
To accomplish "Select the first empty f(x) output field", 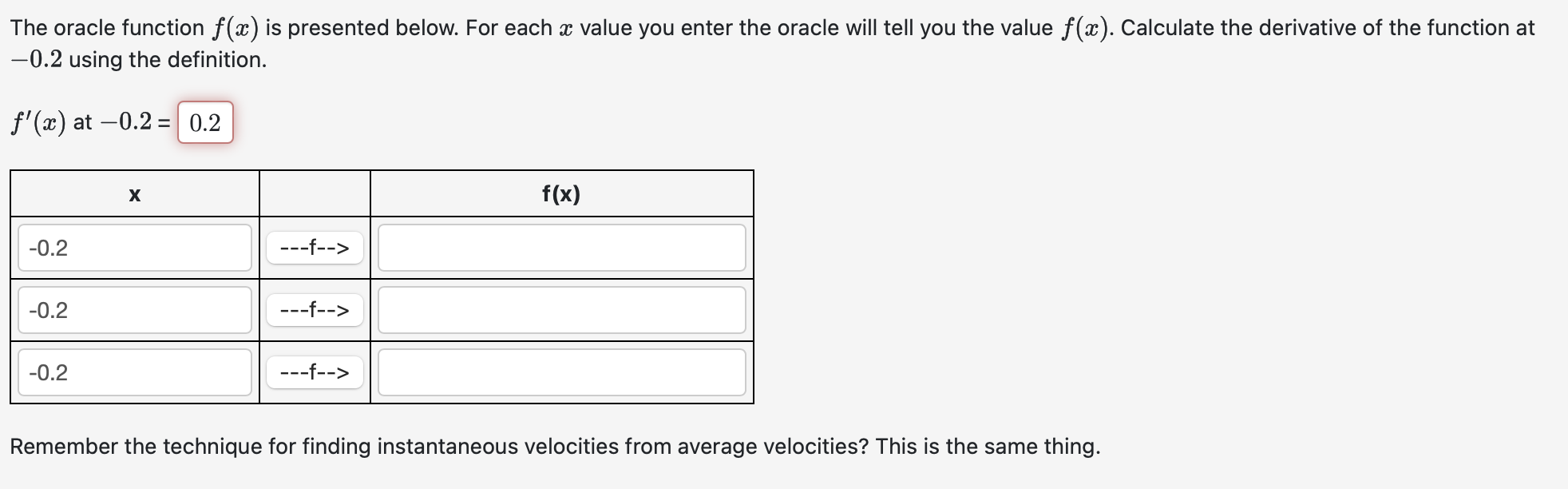I will (560, 248).
